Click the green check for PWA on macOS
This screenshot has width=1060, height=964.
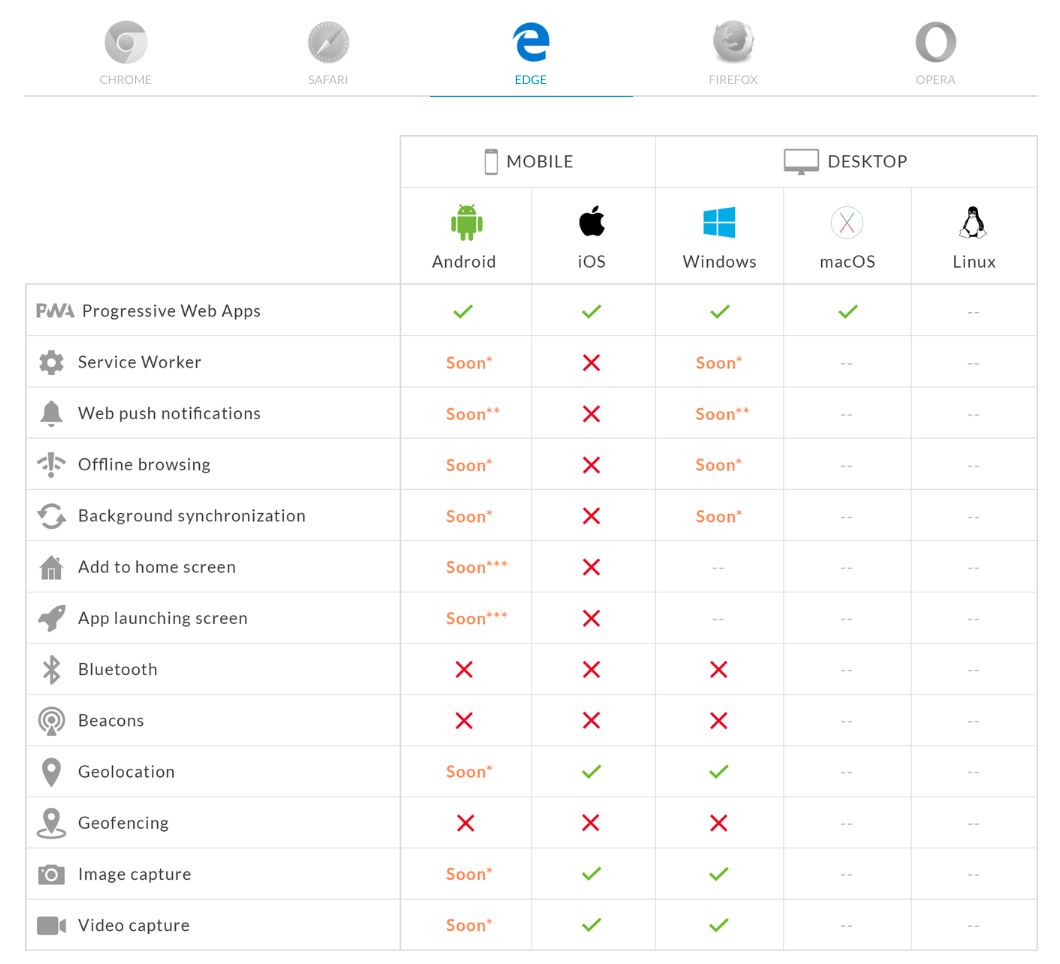(x=848, y=312)
